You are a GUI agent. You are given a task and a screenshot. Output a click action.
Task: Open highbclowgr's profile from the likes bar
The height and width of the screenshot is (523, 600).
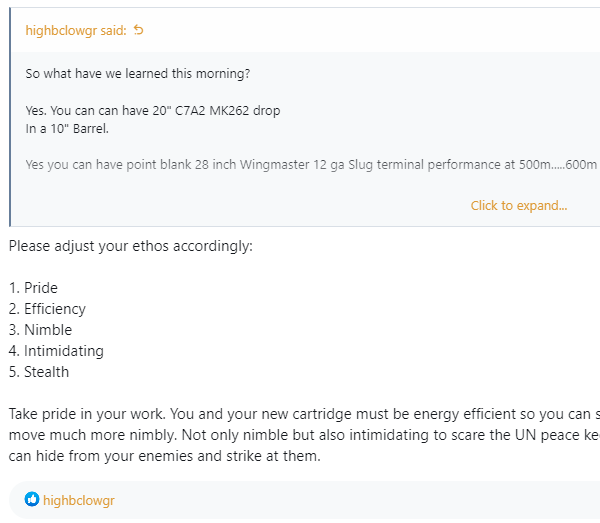pyautogui.click(x=79, y=499)
